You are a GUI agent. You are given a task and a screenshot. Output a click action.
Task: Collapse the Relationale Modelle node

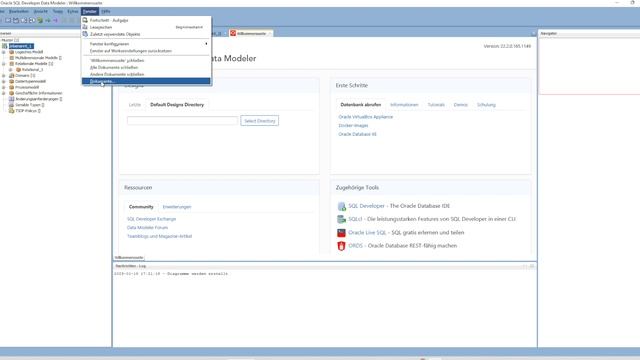tap(4, 64)
